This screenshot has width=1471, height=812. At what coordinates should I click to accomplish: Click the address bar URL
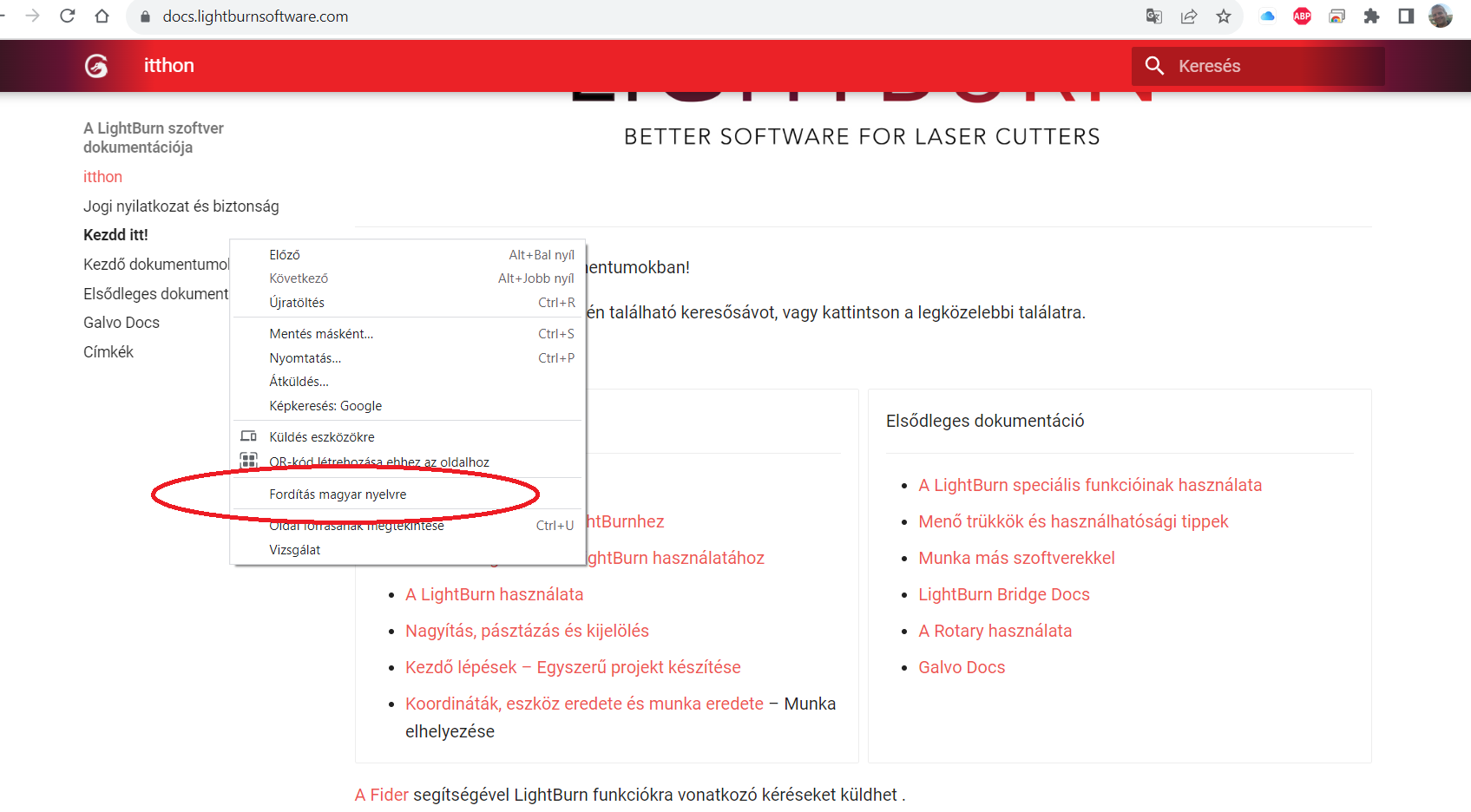click(255, 16)
